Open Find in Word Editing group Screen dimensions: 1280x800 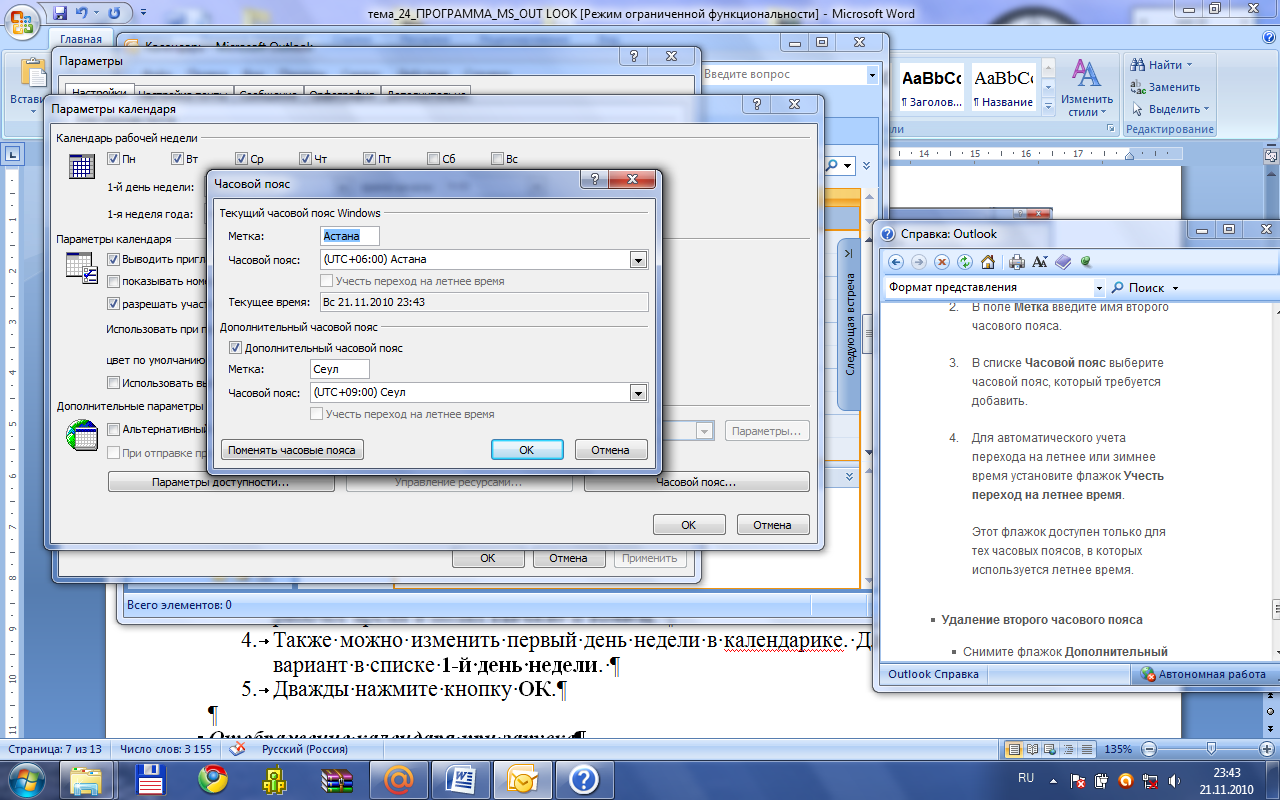click(x=1162, y=65)
